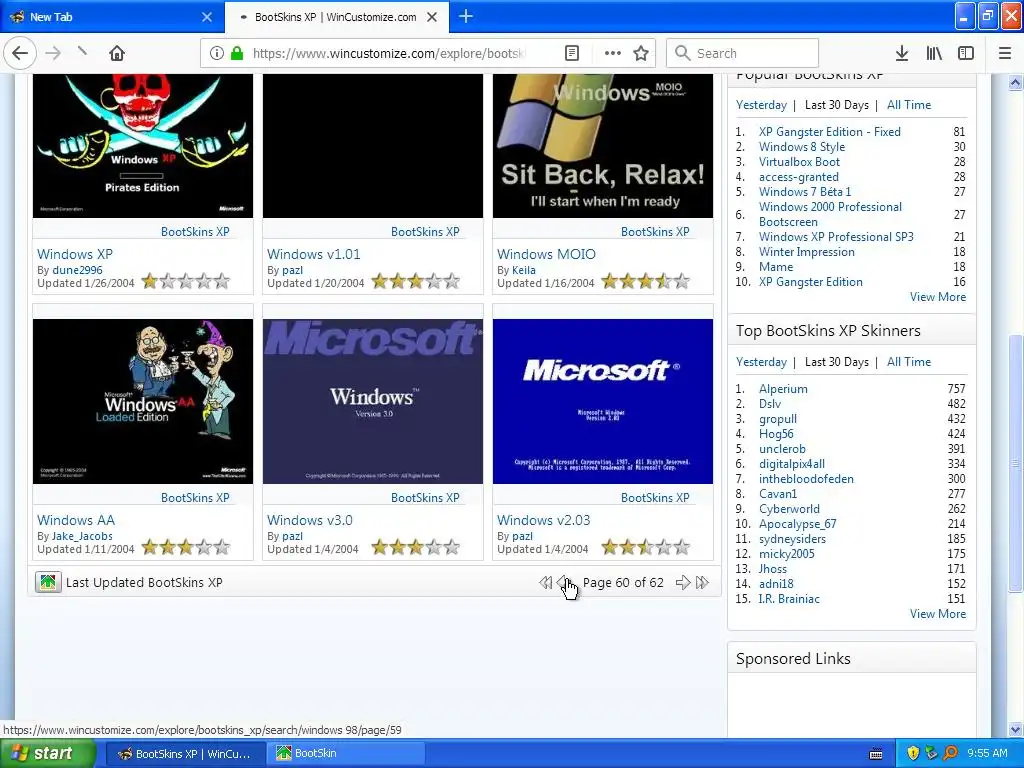Bookmark this page with the star icon
The image size is (1024, 768).
tap(641, 53)
